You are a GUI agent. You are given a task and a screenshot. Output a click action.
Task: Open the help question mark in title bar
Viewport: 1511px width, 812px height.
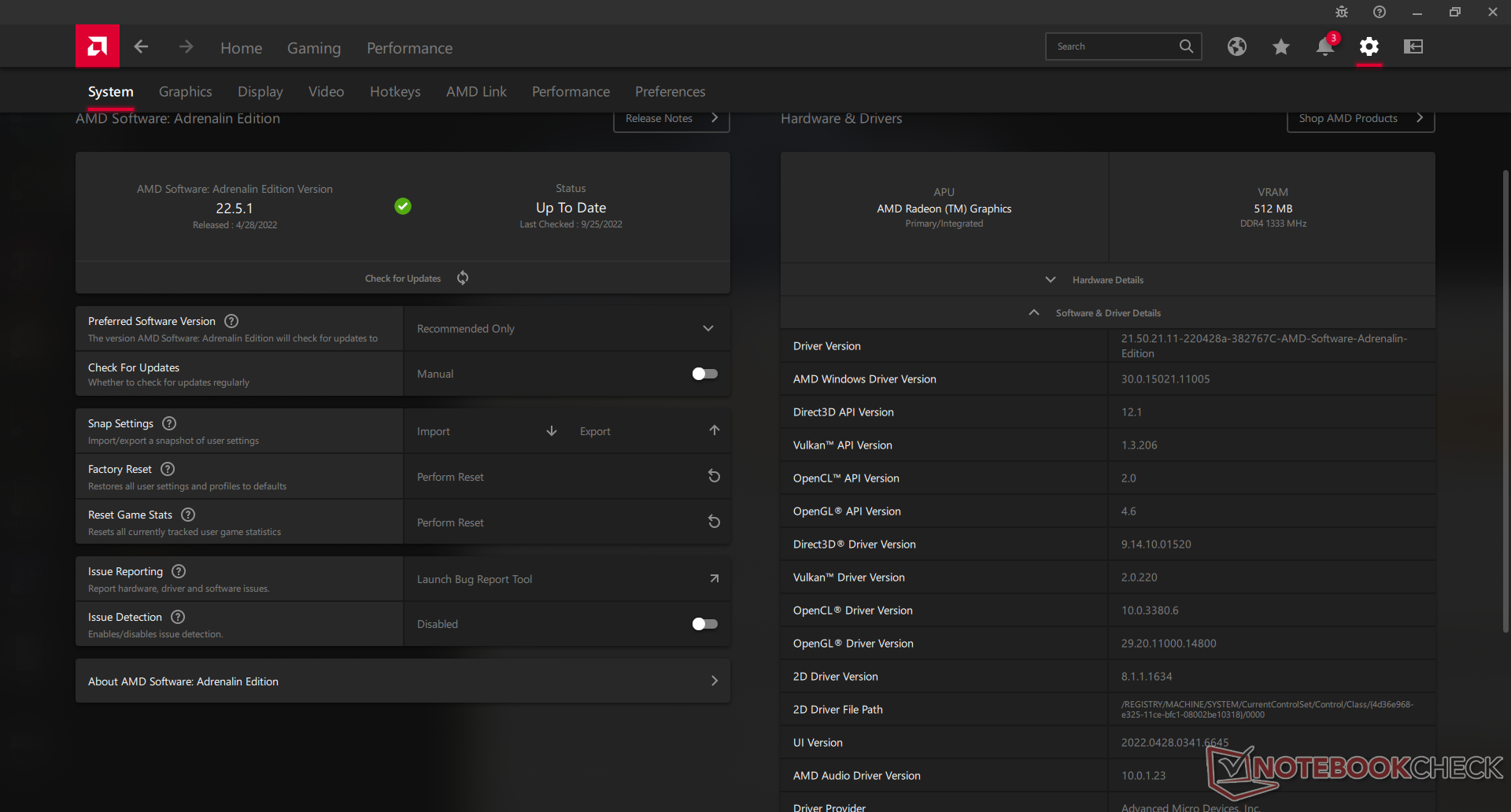(1380, 12)
